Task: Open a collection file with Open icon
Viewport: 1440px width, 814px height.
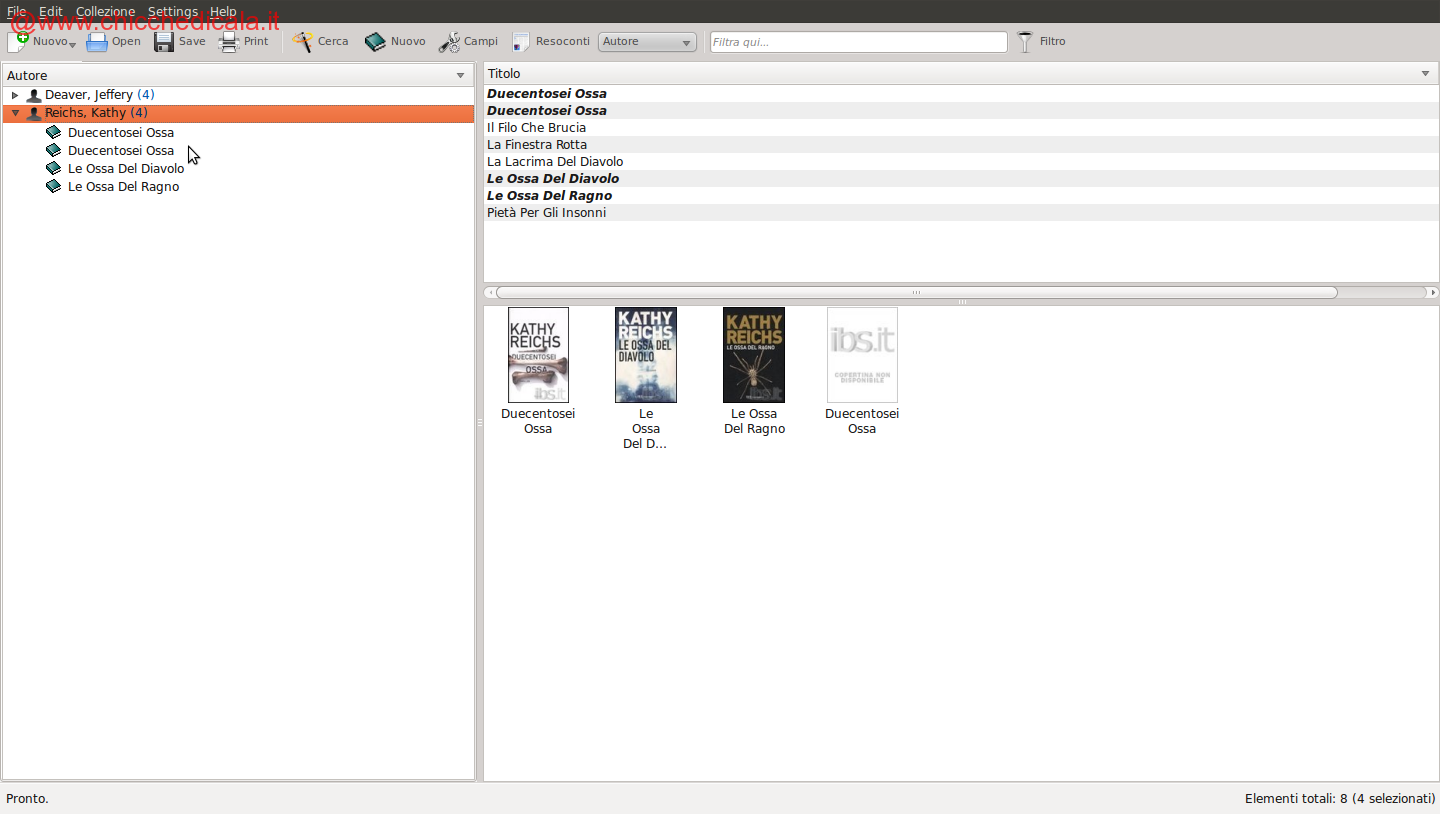Action: pos(97,42)
